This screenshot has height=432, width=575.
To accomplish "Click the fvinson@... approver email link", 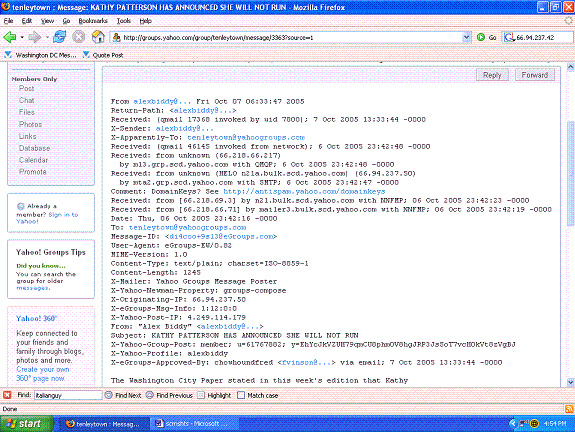I will [306, 362].
